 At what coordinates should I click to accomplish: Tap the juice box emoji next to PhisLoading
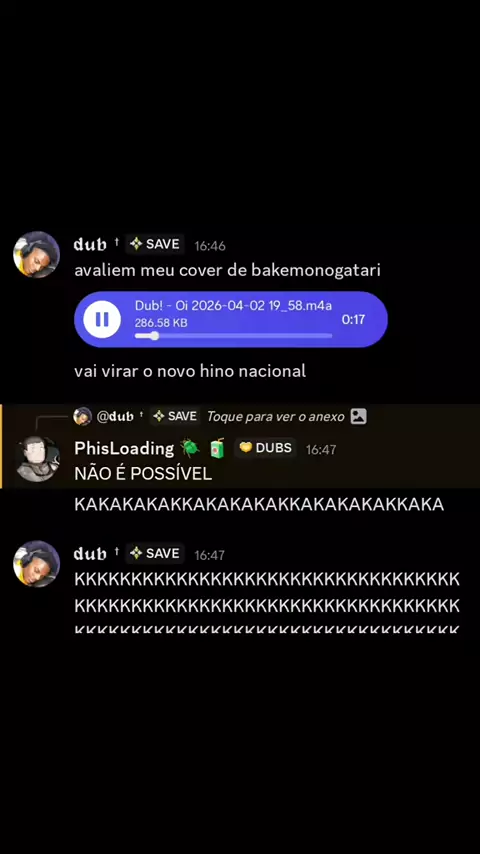click(x=217, y=448)
